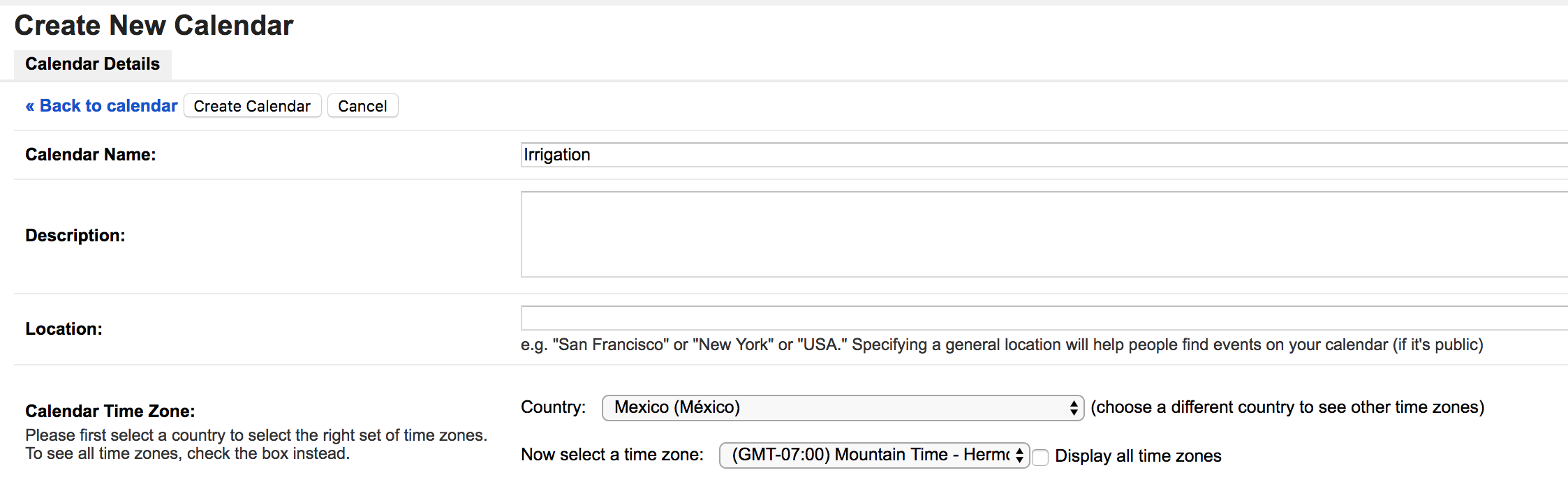Click the arrows on the Country selector
Image resolution: width=1568 pixels, height=498 pixels.
coord(1074,408)
